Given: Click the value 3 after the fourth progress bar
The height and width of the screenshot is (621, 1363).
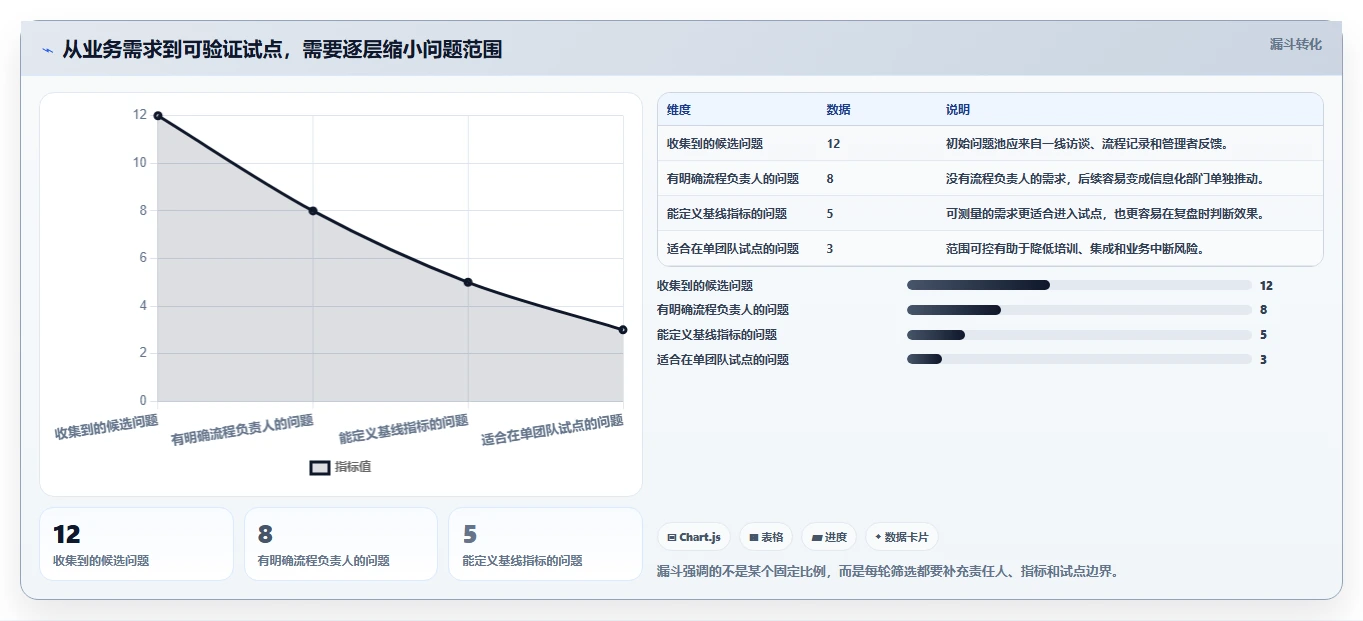Looking at the screenshot, I should (x=1264, y=359).
